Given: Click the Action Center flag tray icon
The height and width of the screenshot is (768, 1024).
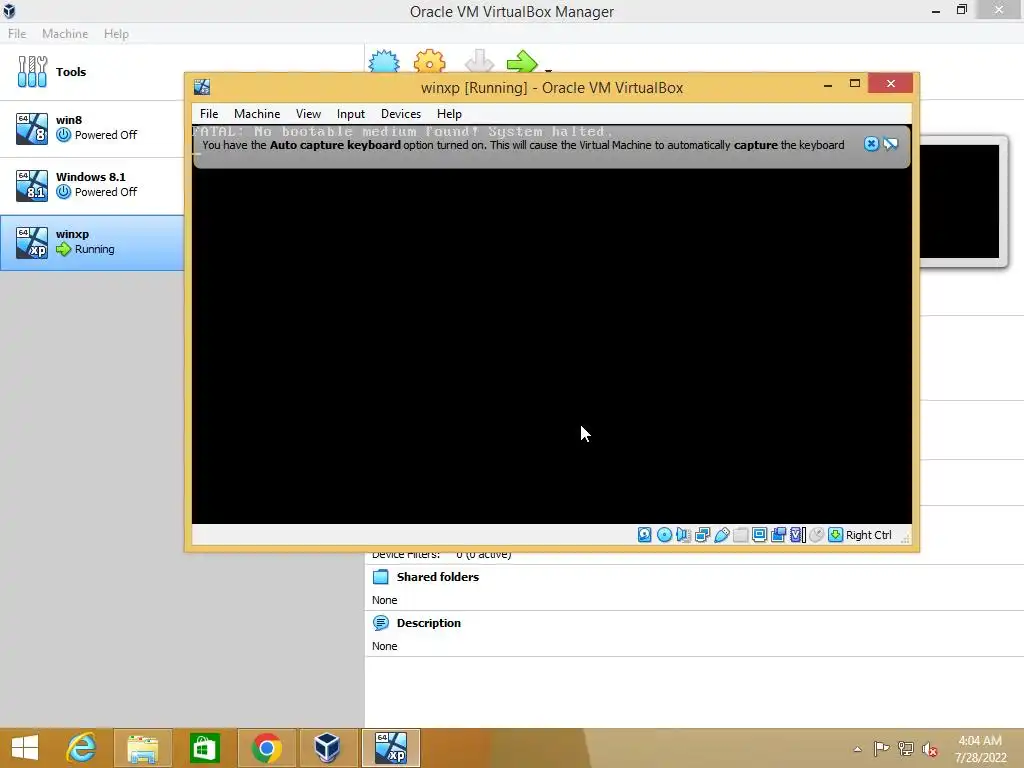Looking at the screenshot, I should [x=881, y=748].
